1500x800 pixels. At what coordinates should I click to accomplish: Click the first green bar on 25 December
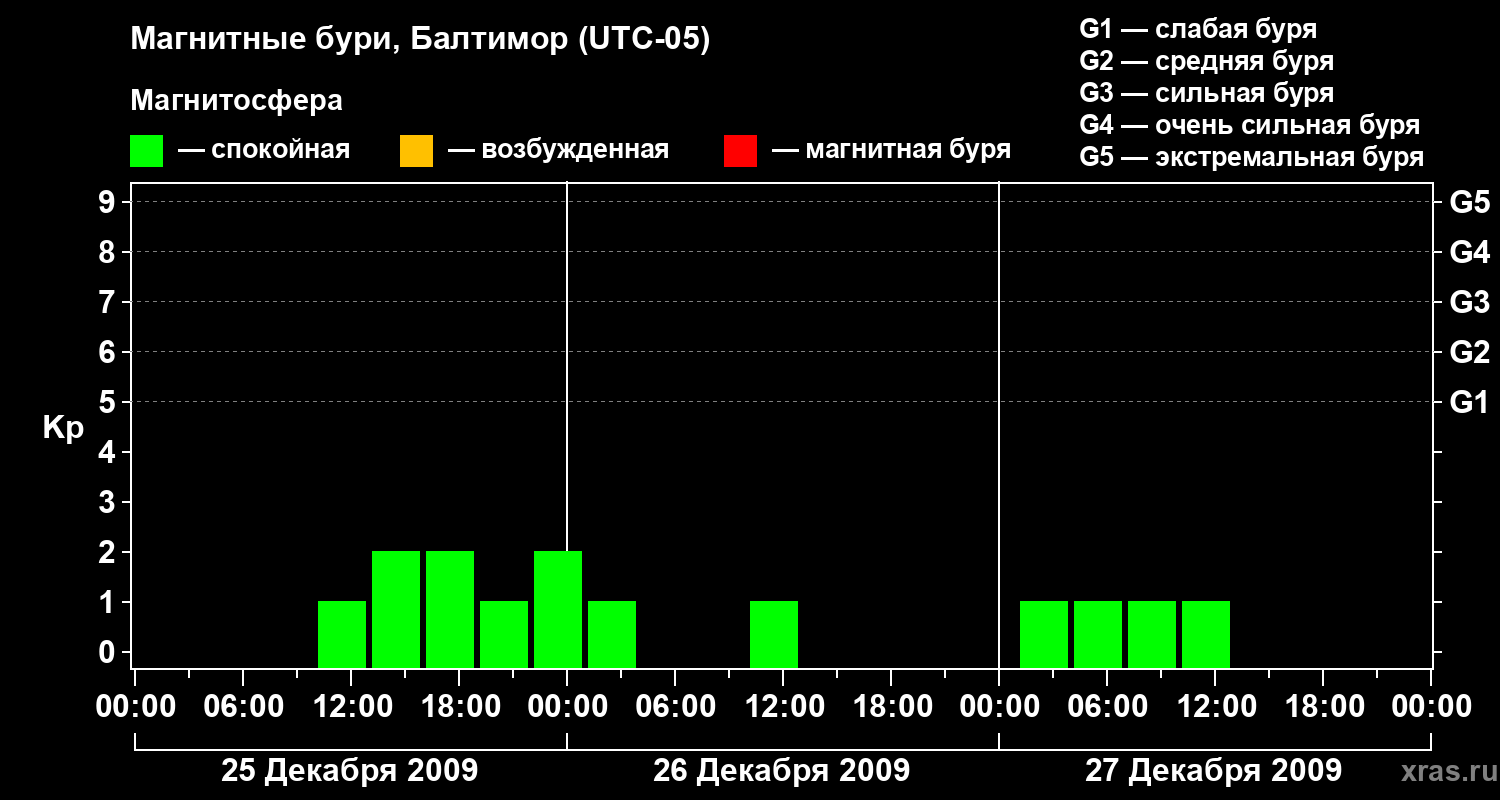[x=342, y=634]
